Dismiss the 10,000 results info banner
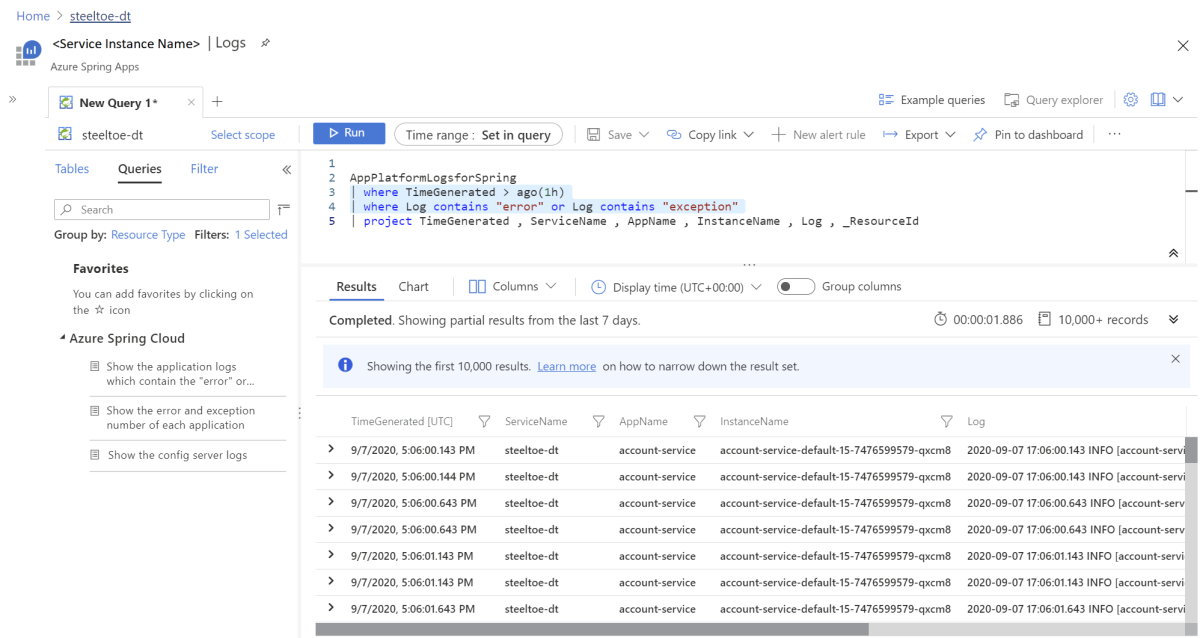 tap(1175, 358)
